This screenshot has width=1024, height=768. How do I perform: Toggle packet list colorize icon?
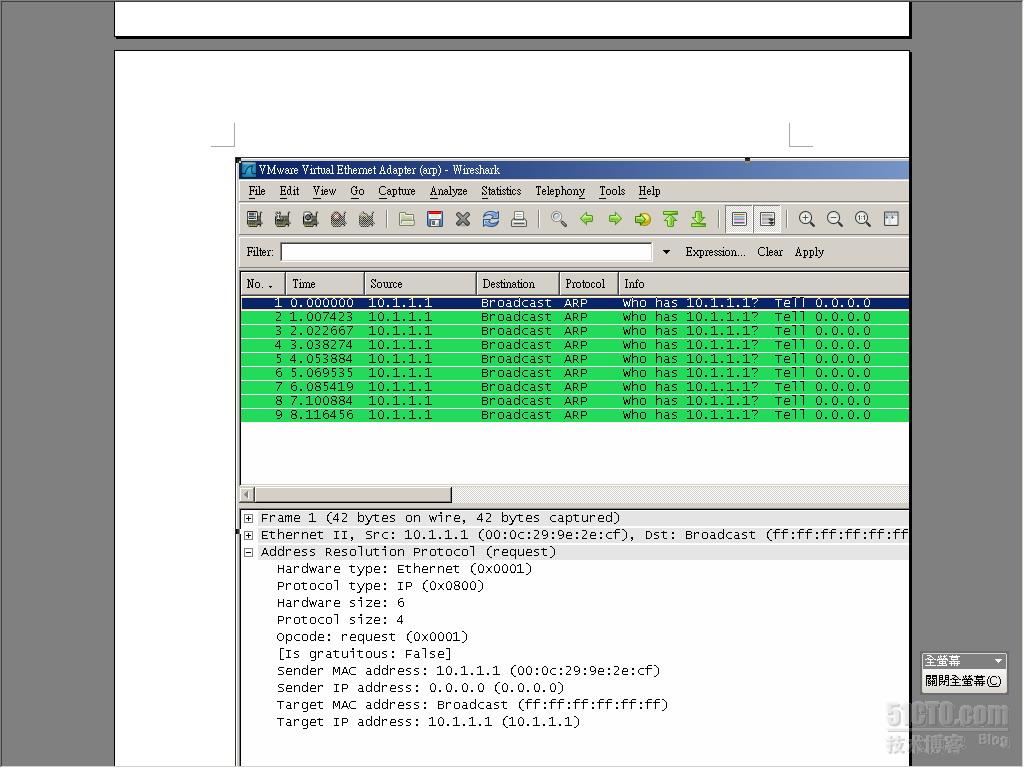[739, 219]
